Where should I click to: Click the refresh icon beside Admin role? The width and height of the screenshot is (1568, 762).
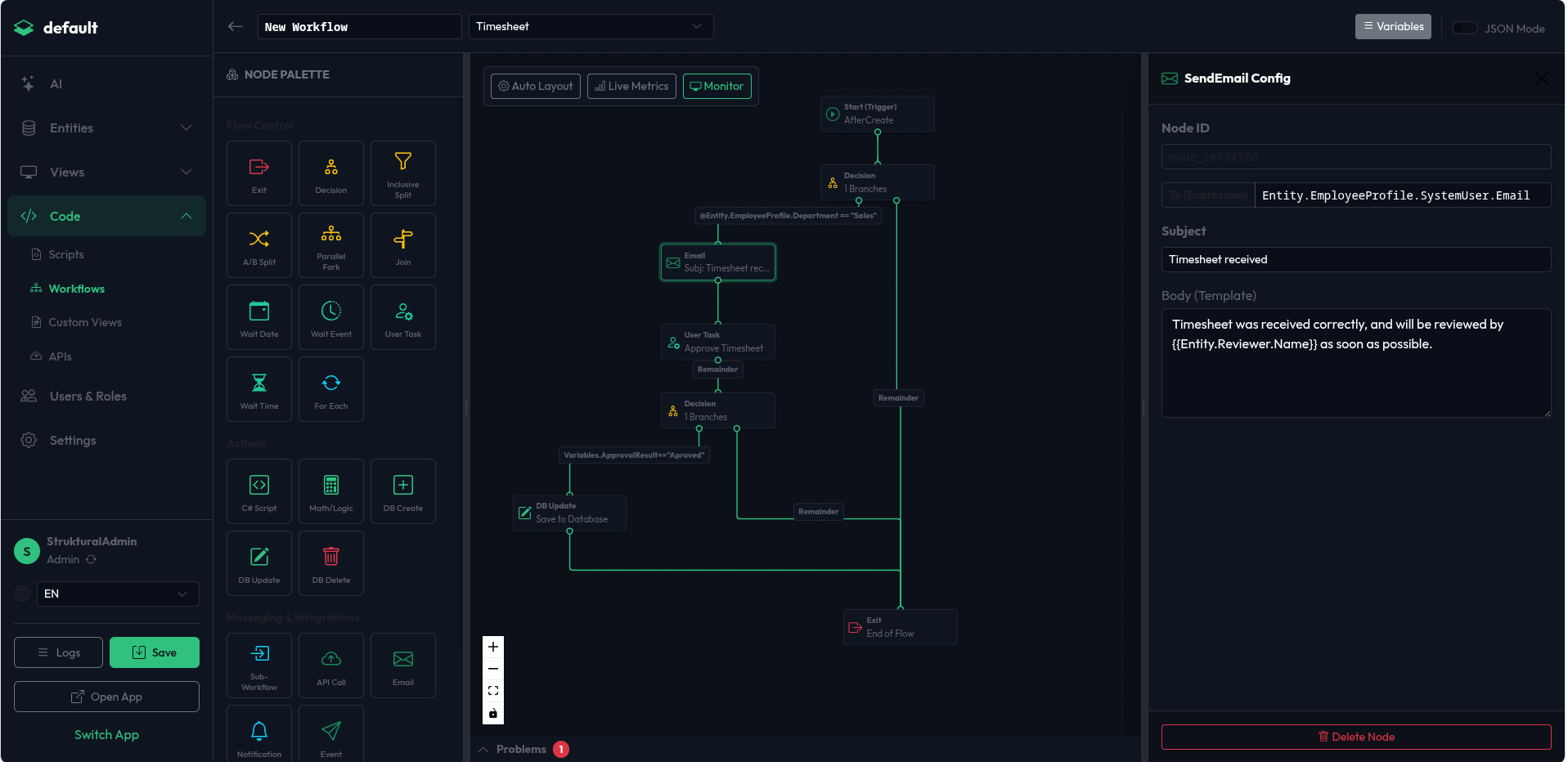92,559
